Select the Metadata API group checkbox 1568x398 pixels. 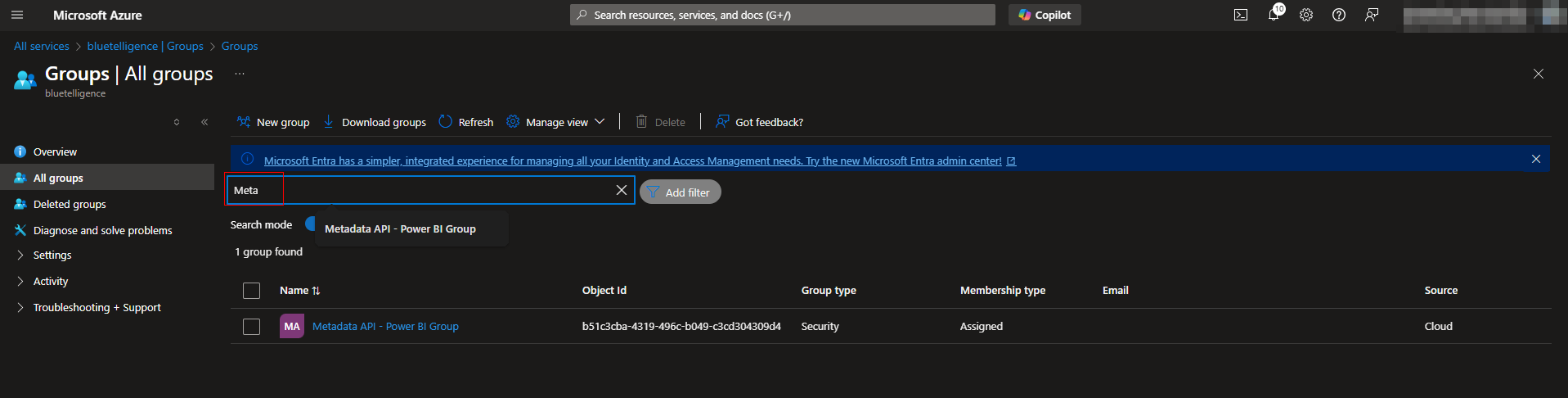[251, 327]
